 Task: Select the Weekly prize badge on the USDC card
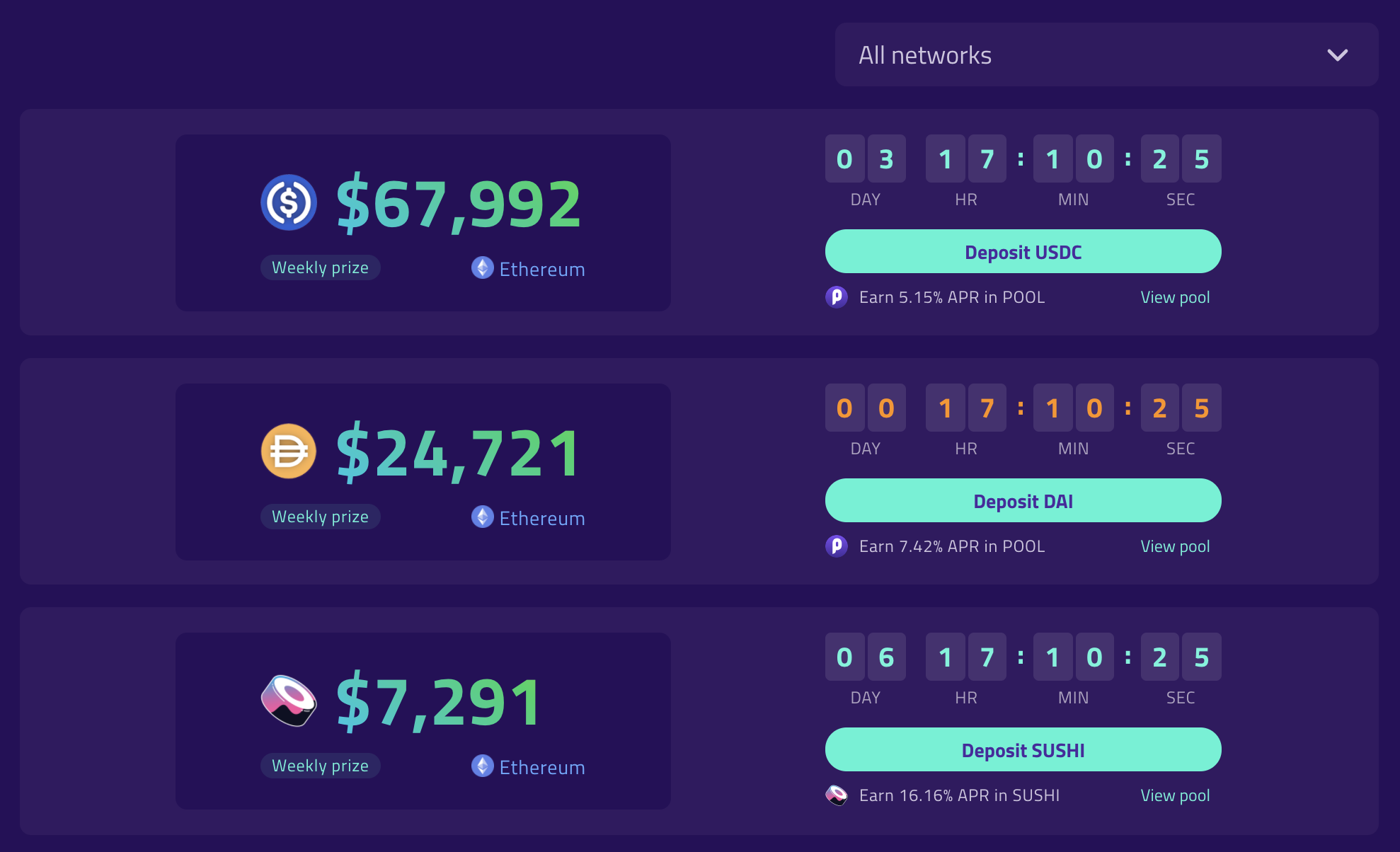pyautogui.click(x=320, y=267)
